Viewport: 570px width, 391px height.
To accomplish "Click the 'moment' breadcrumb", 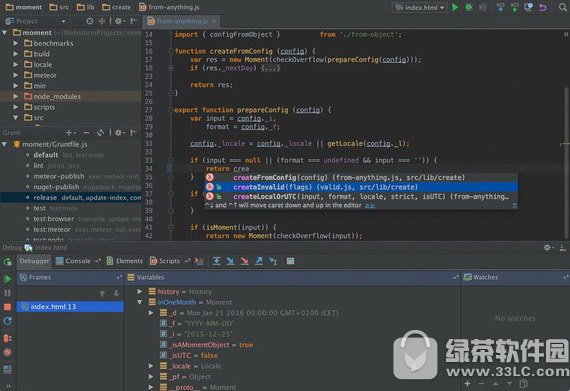I will (x=24, y=7).
